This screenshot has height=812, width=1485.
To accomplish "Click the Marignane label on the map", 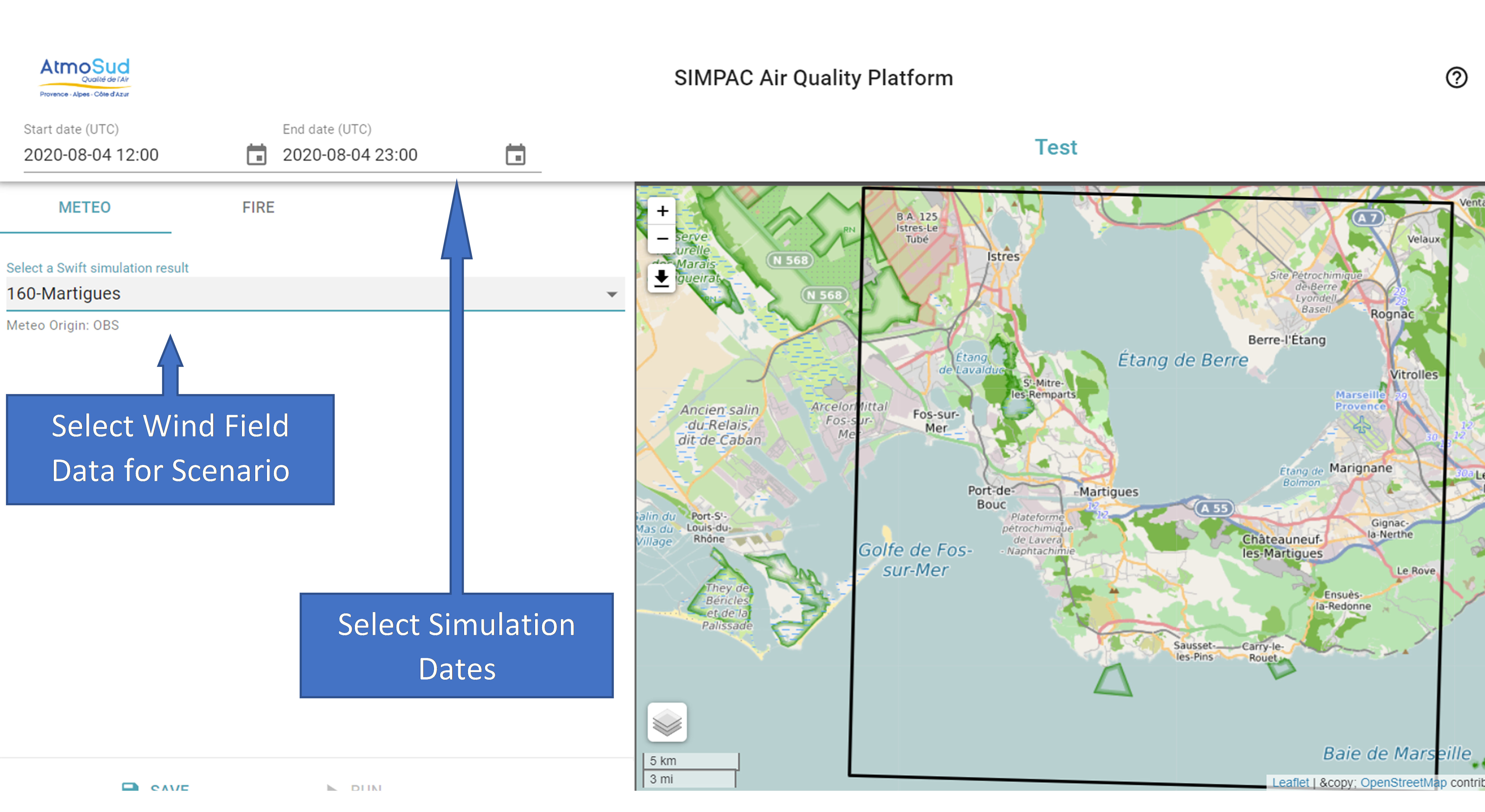I will click(1360, 468).
